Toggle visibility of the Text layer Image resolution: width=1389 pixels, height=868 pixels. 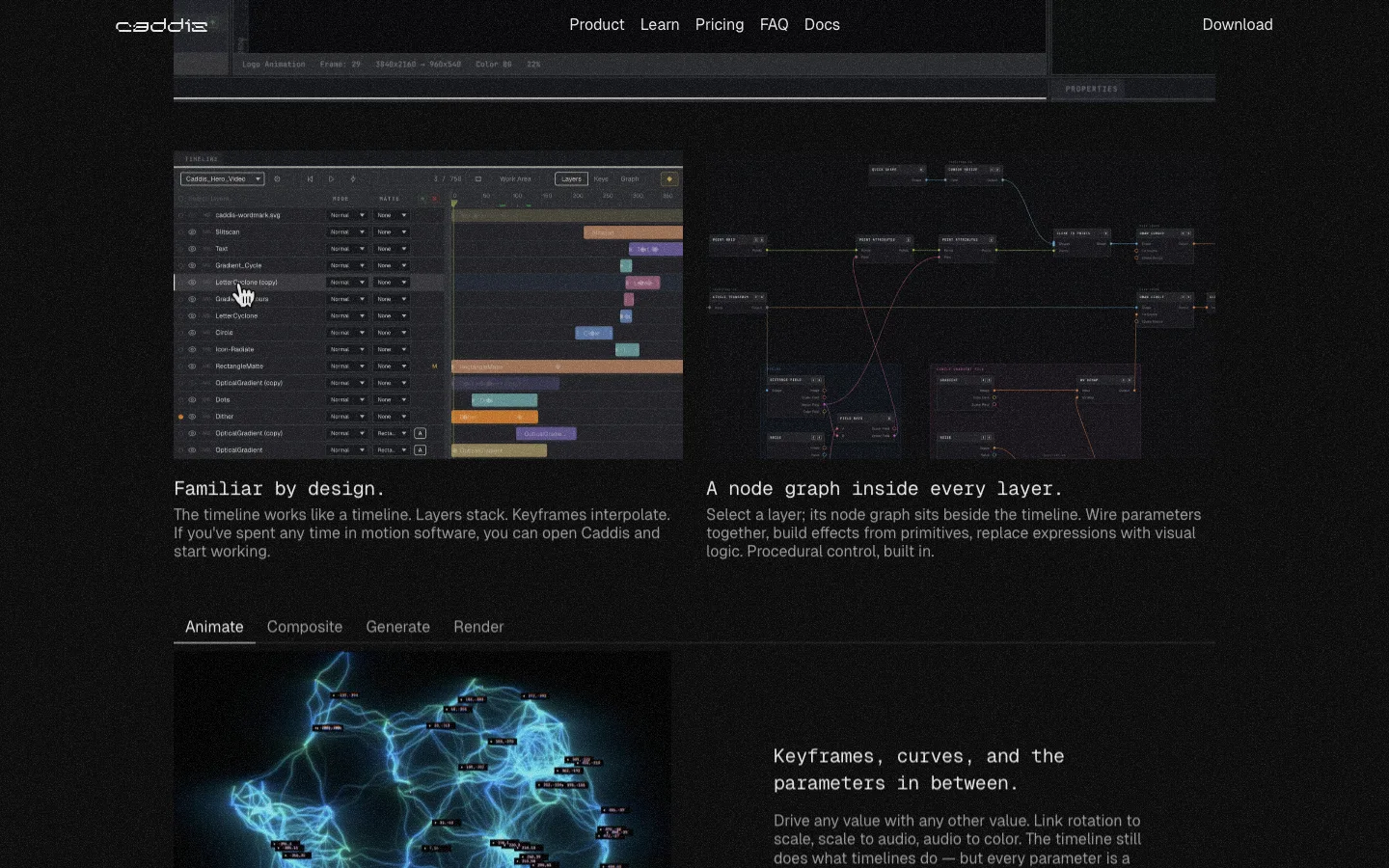[192, 249]
